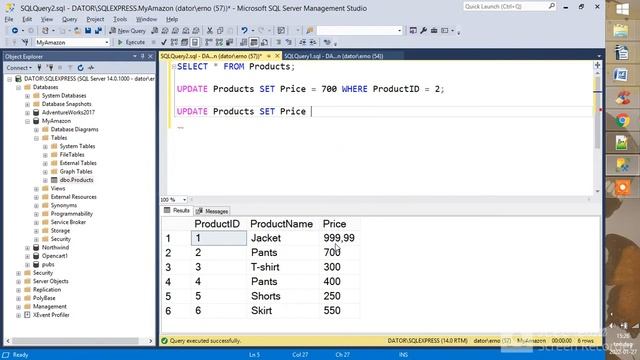Open the Find combo box dropdown in toolbar

click(399, 31)
